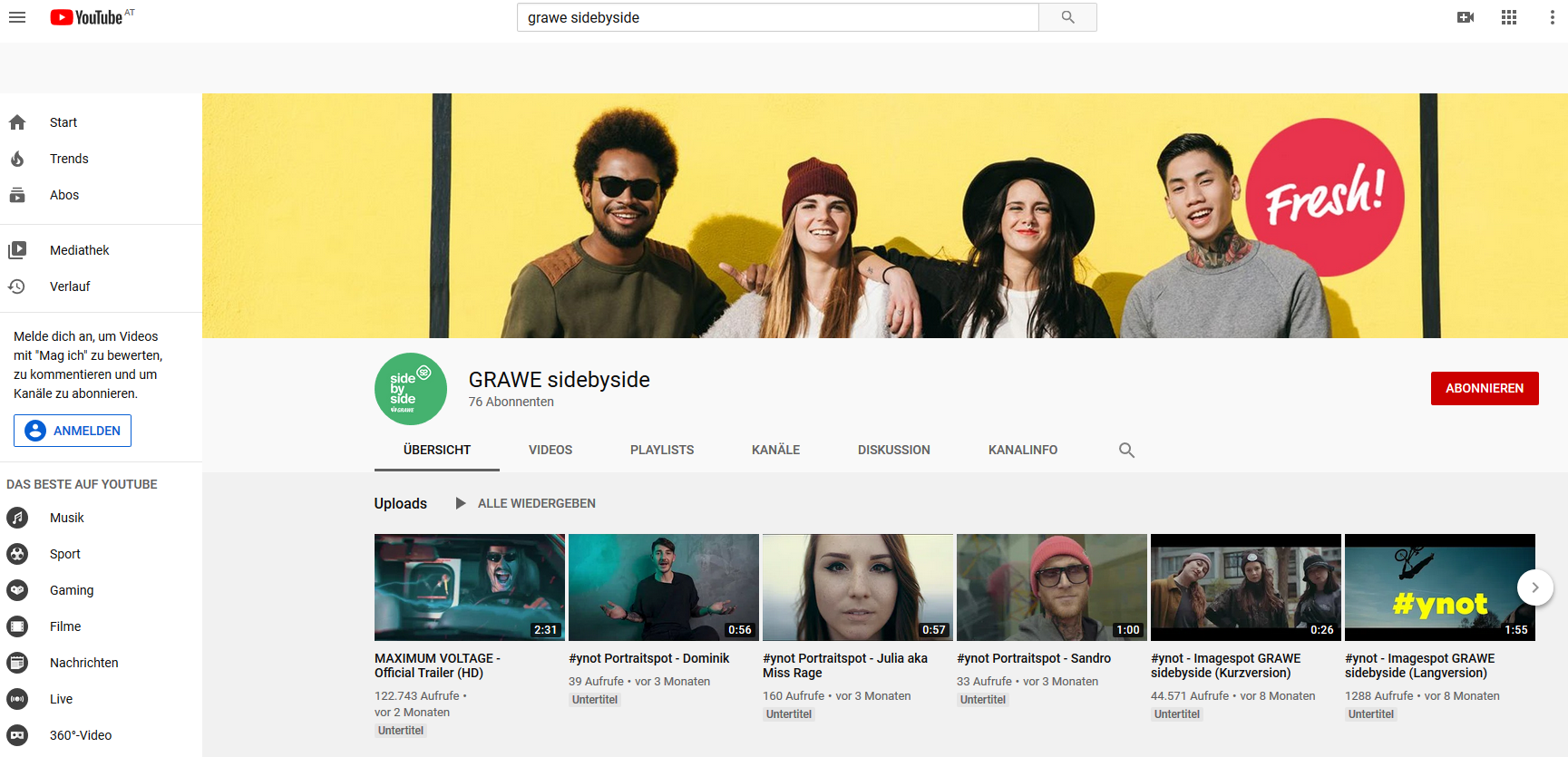
Task: Open the Julia aka Miss Rage thumbnail
Action: click(x=858, y=587)
